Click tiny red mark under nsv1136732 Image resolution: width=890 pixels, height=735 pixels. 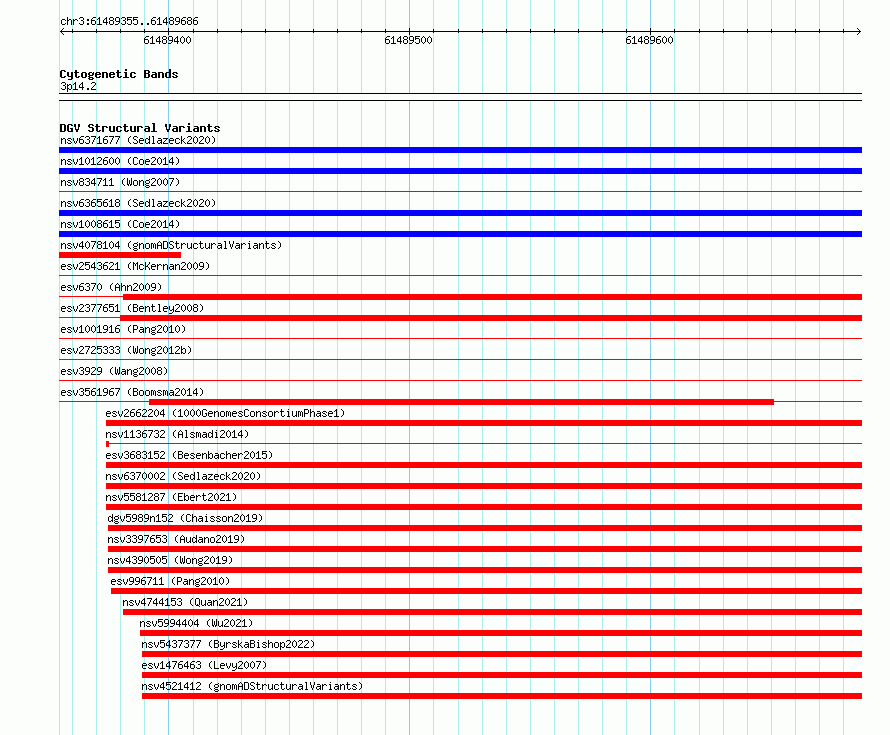coord(107,444)
